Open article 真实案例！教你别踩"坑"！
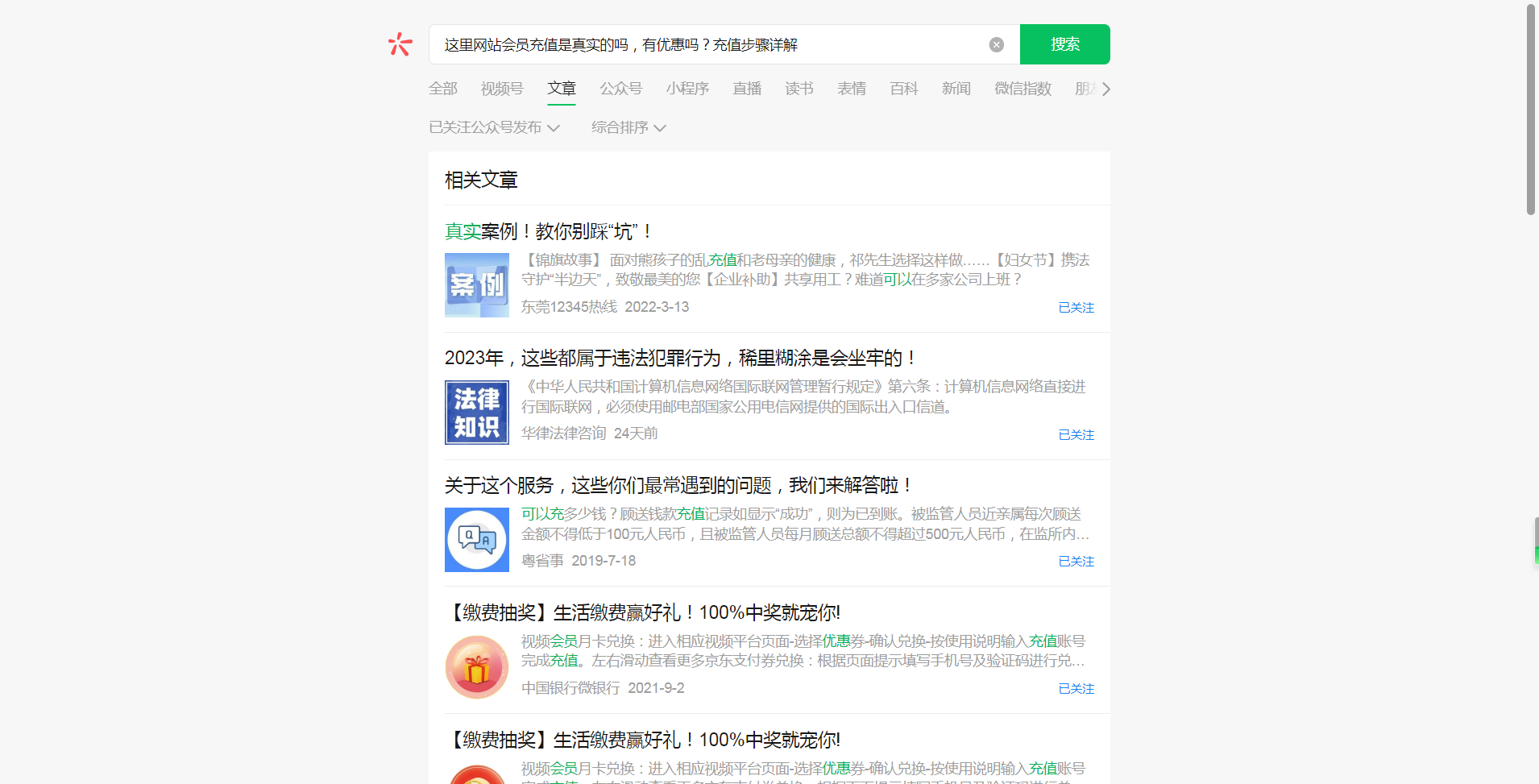1539x784 pixels. 548,232
